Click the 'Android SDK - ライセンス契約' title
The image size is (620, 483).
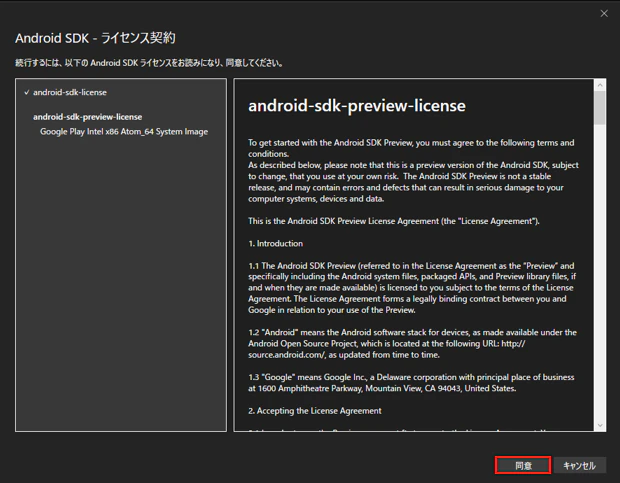[95, 38]
